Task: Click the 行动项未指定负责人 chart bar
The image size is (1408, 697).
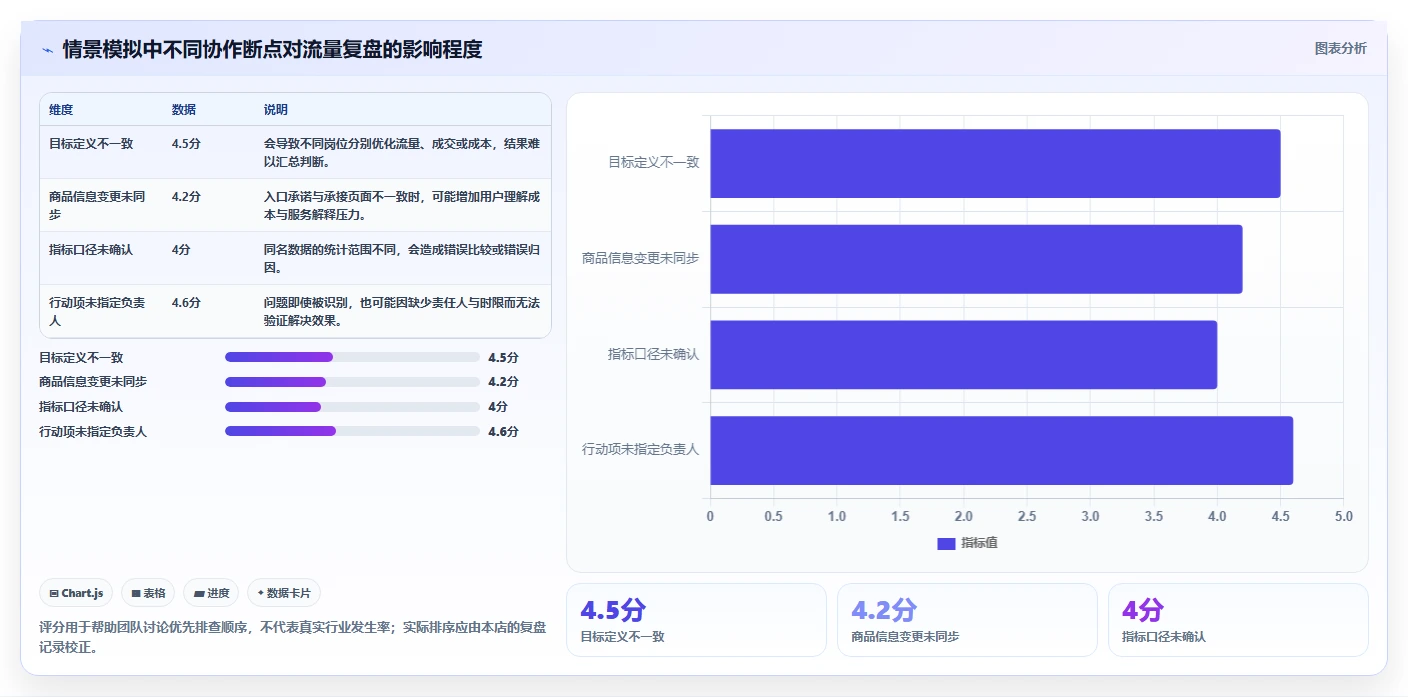Action: 1002,450
